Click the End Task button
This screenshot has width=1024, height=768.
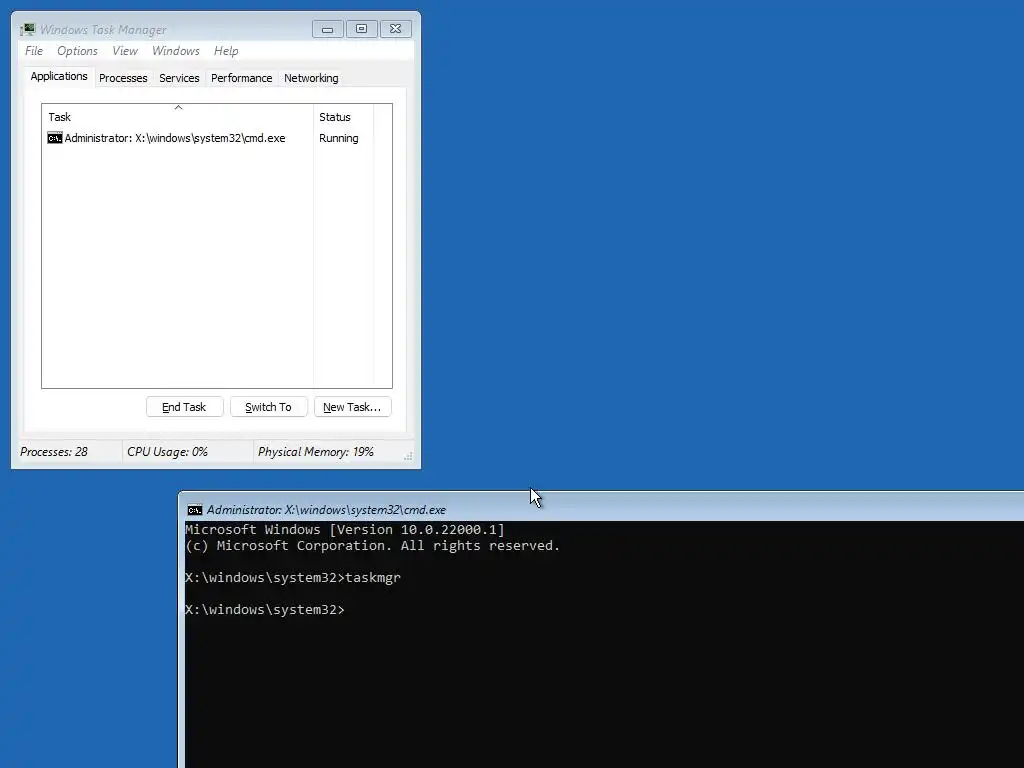[x=184, y=407]
